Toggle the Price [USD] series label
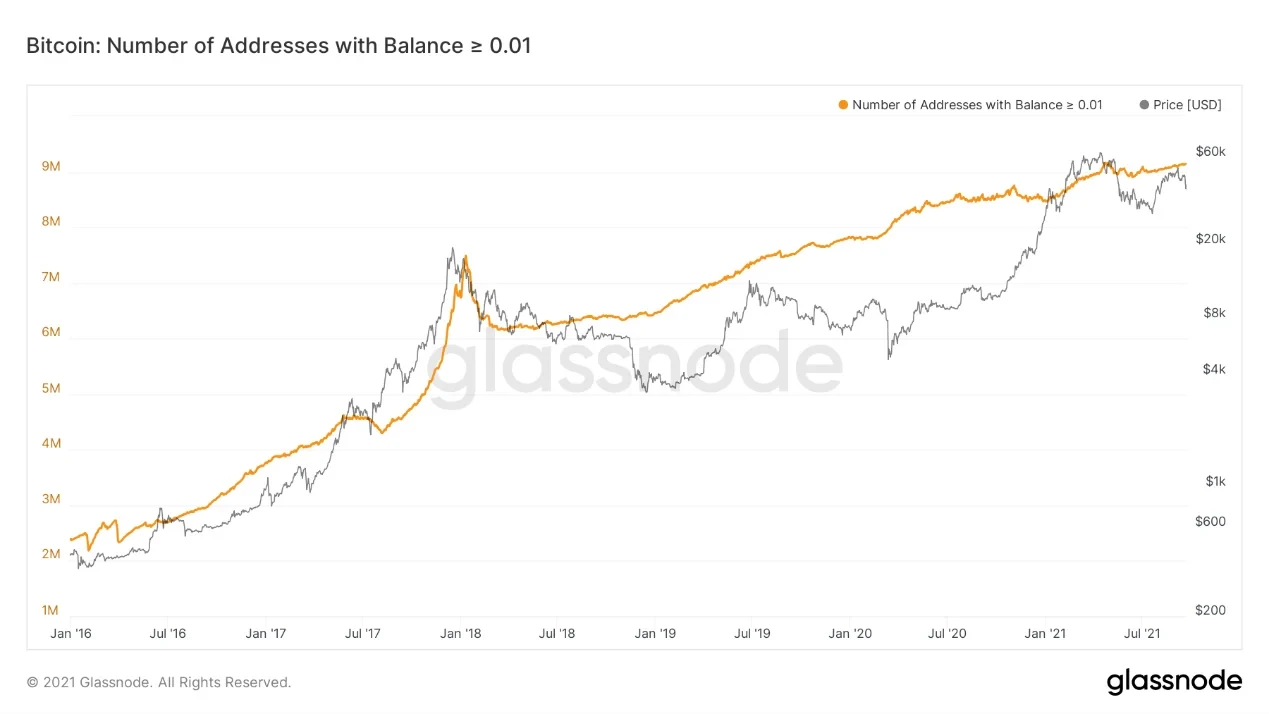This screenshot has width=1269, height=714. click(1187, 105)
